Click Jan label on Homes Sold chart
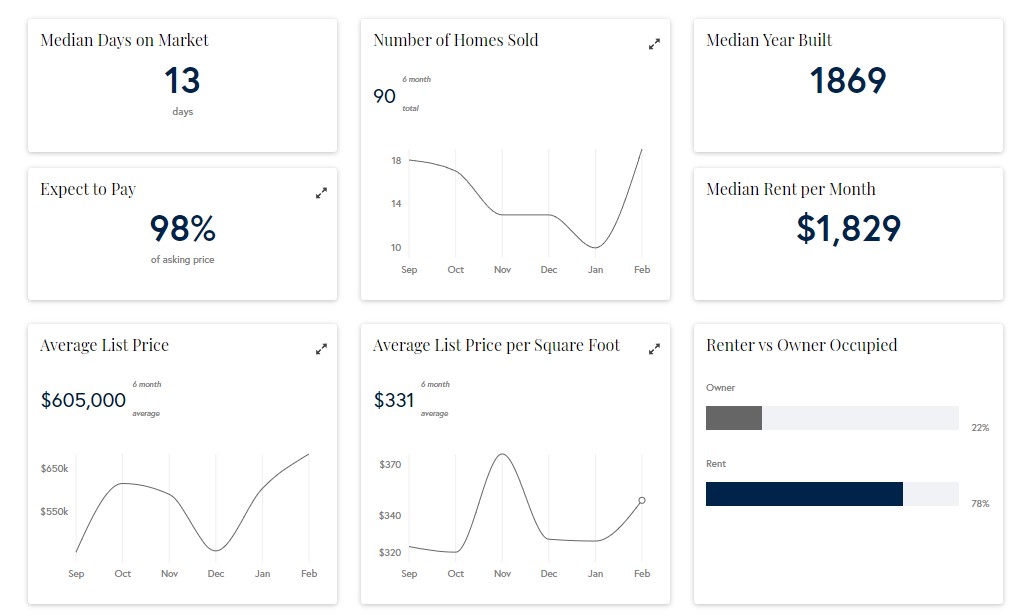 595,270
